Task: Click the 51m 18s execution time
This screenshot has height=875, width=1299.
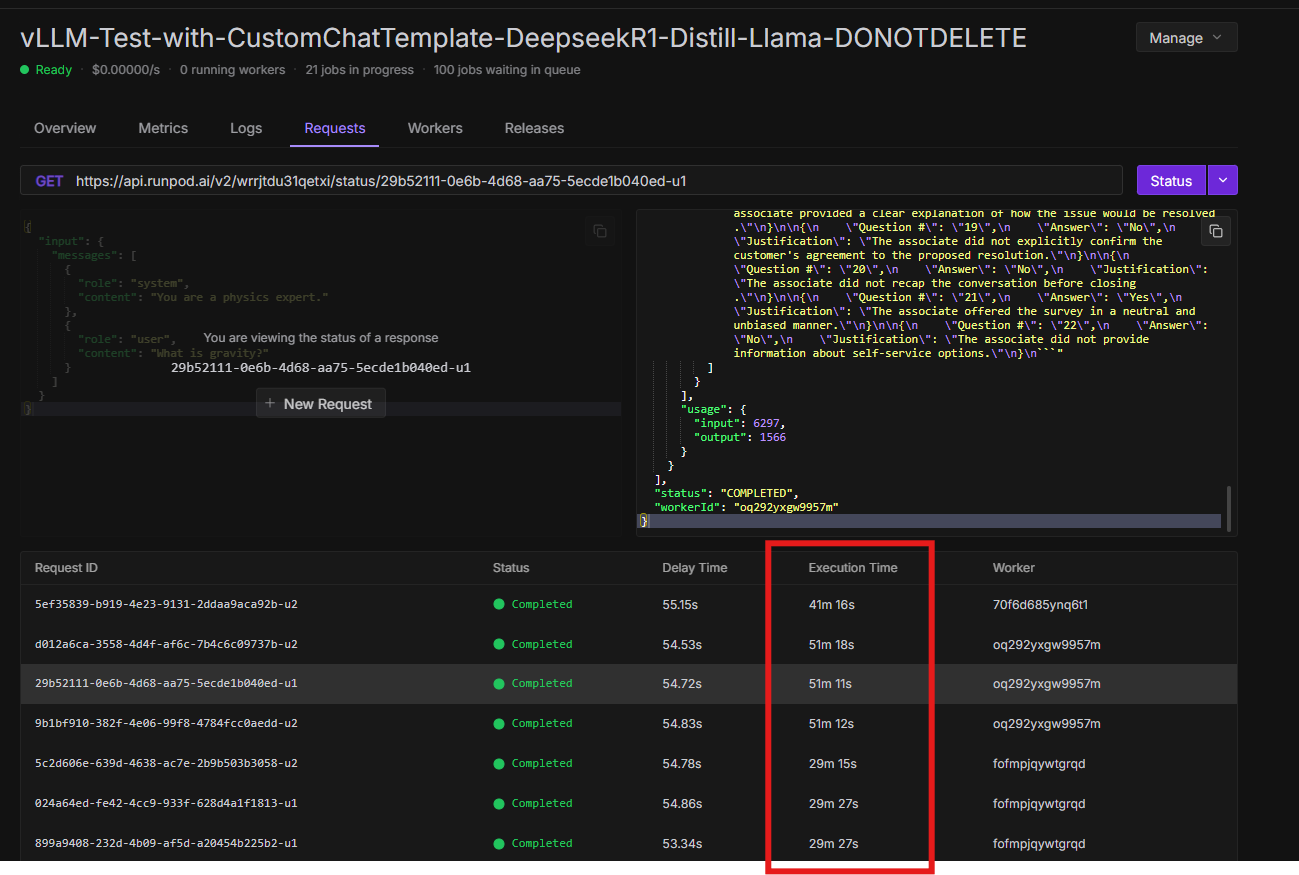Action: [x=832, y=644]
